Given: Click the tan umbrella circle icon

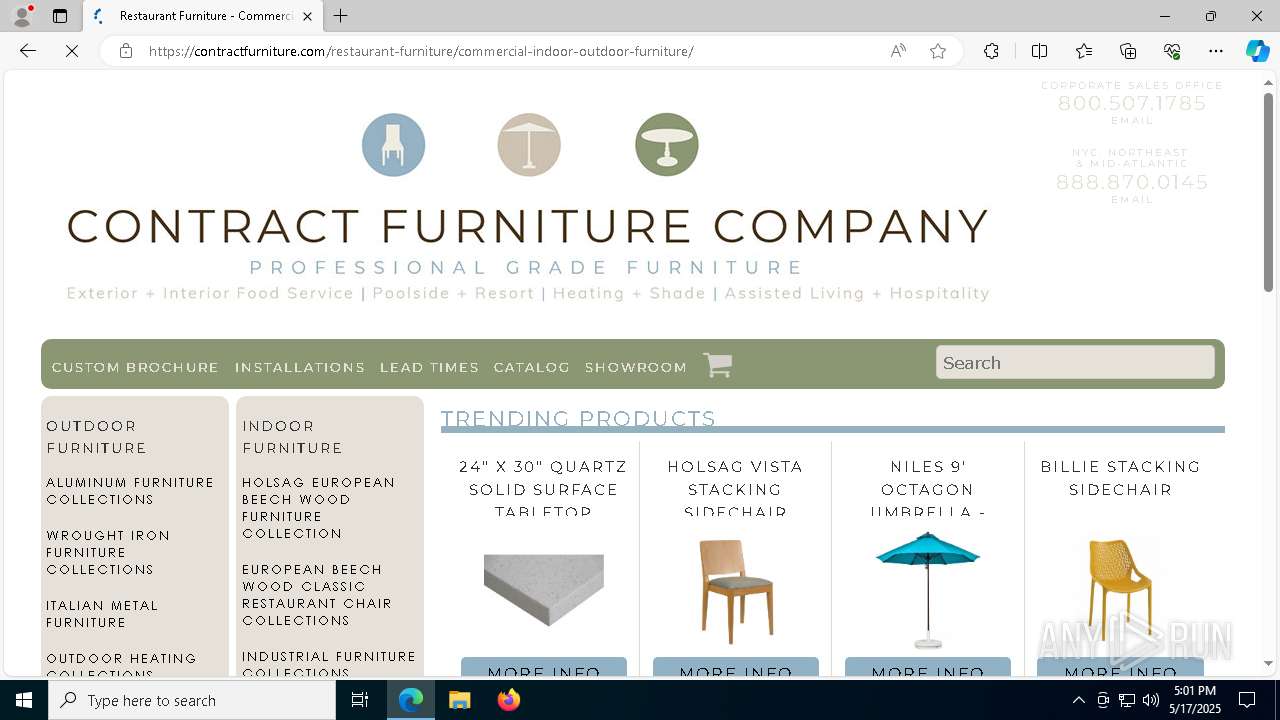Looking at the screenshot, I should point(529,145).
